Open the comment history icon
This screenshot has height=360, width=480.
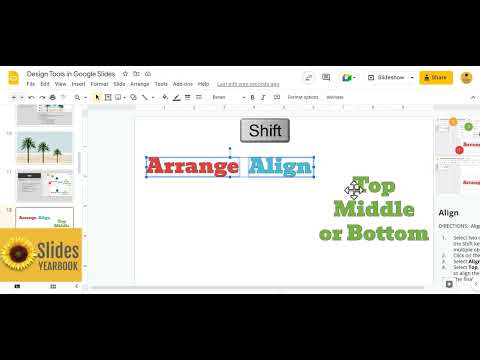coord(326,78)
